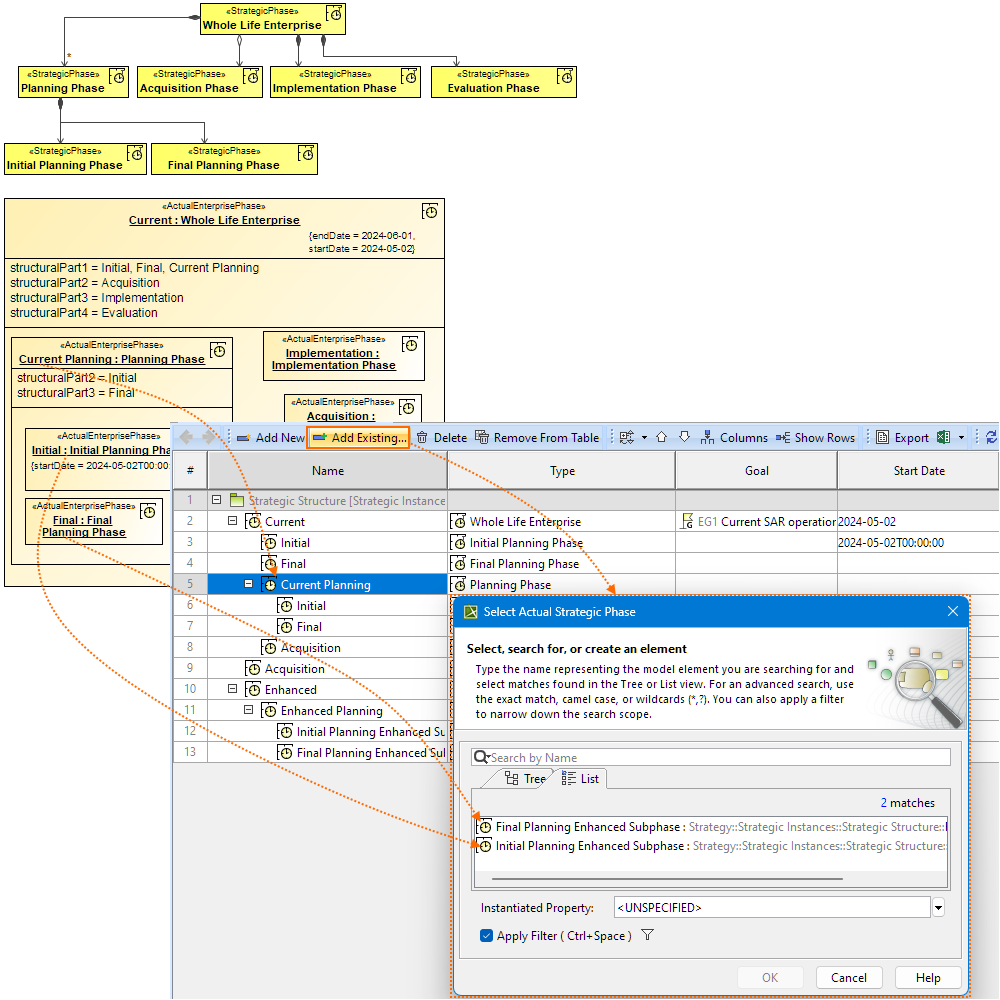Collapse the Enhanced Planning row

coord(248,710)
